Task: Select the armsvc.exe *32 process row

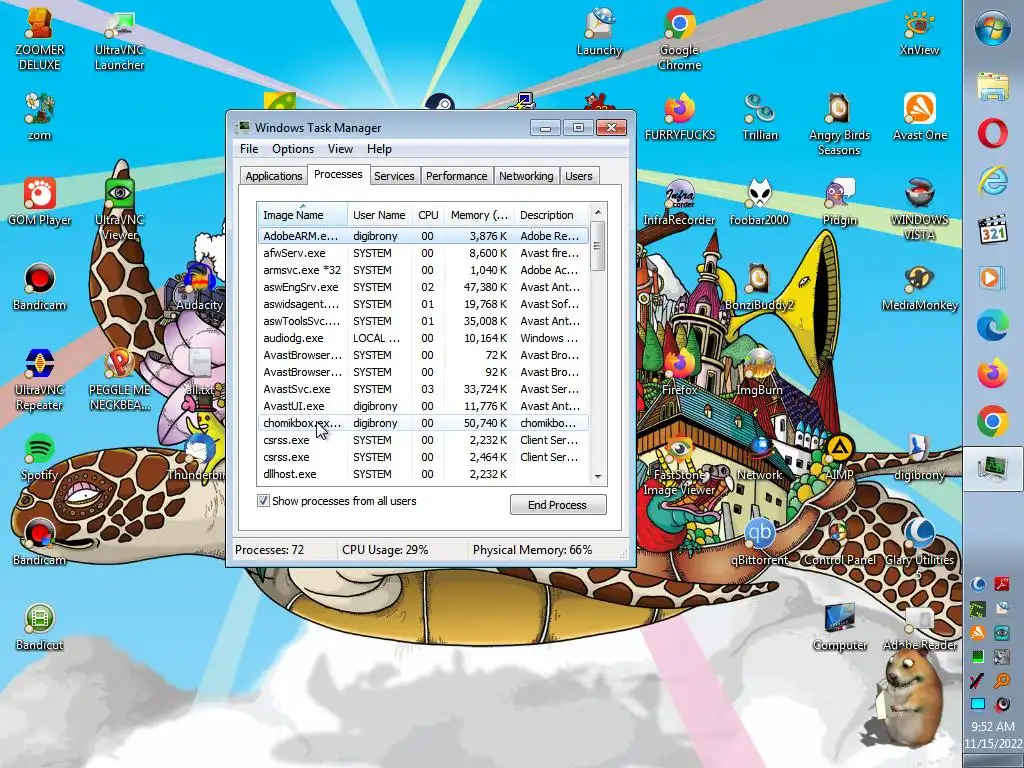Action: (423, 270)
